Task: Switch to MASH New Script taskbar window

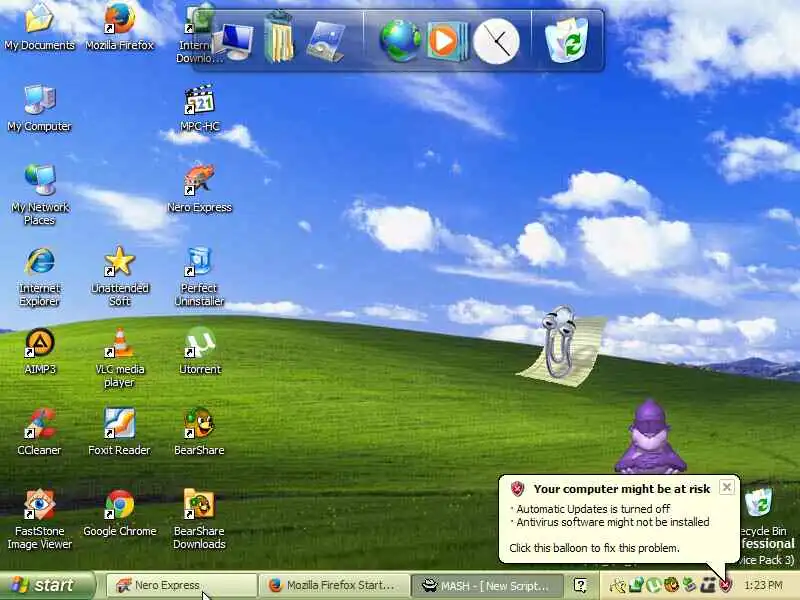Action: click(487, 585)
